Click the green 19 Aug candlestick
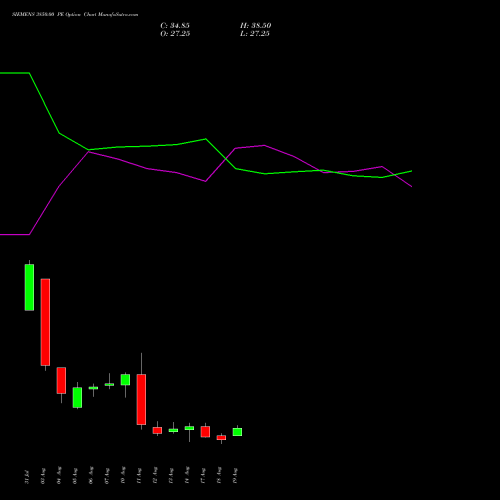500x500 pixels. pos(237,432)
